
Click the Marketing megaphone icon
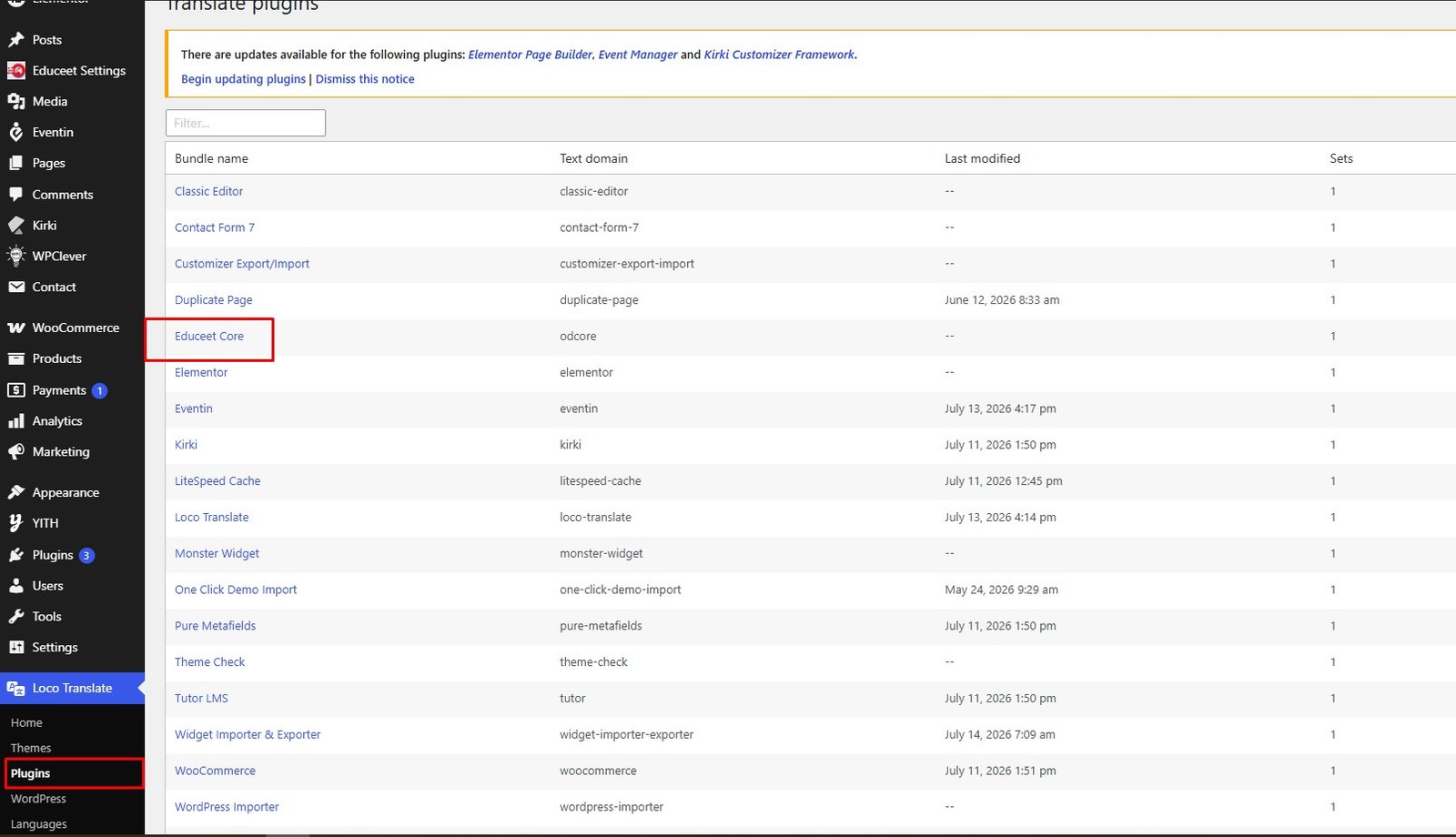point(15,452)
